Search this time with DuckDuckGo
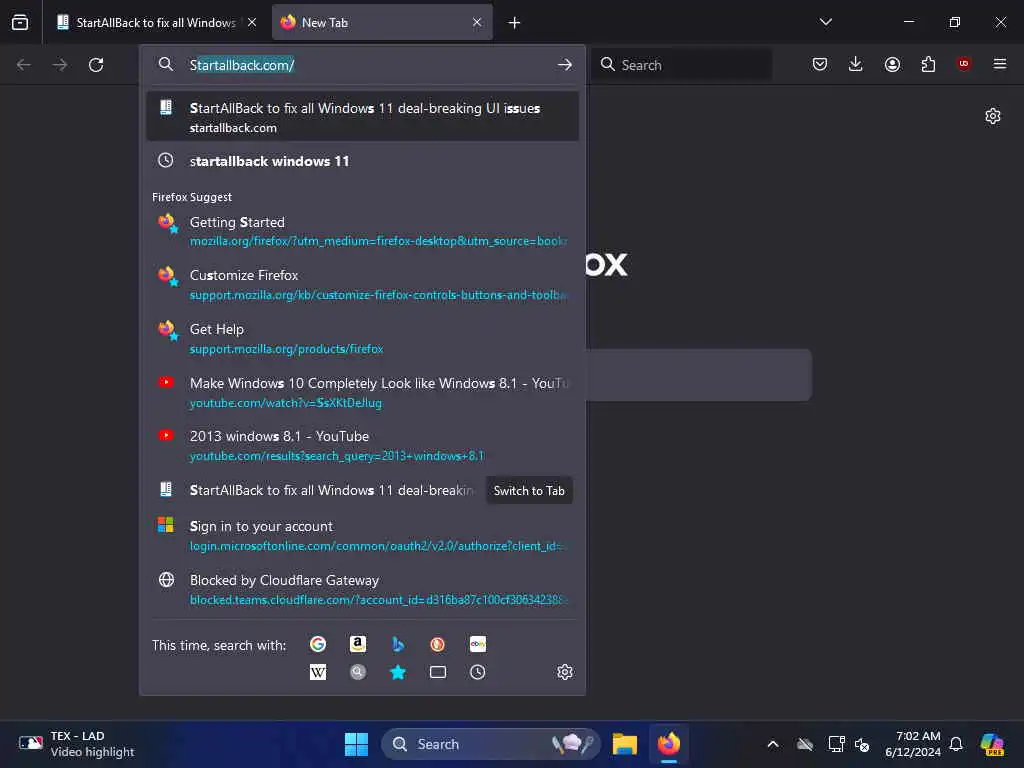Image resolution: width=1024 pixels, height=768 pixels. 438,645
